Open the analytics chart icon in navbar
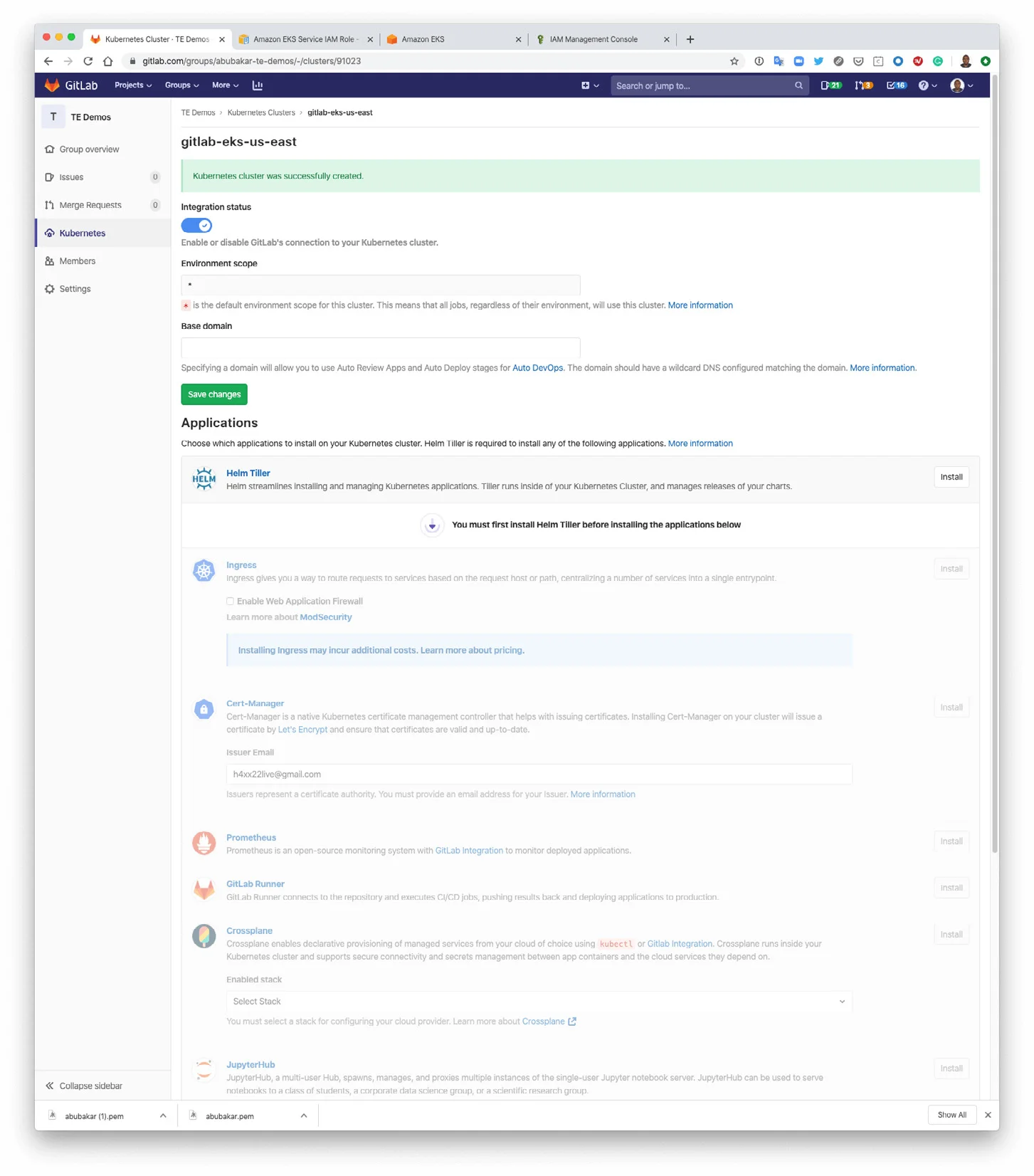Screen dimensions: 1034x1176 point(258,85)
